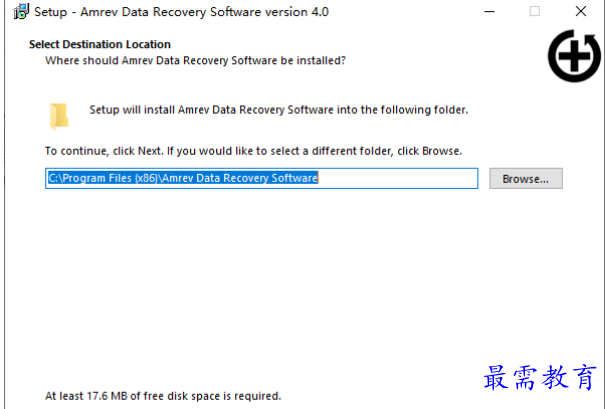Click the greyed-out maximize button
The width and height of the screenshot is (605, 409).
534,12
